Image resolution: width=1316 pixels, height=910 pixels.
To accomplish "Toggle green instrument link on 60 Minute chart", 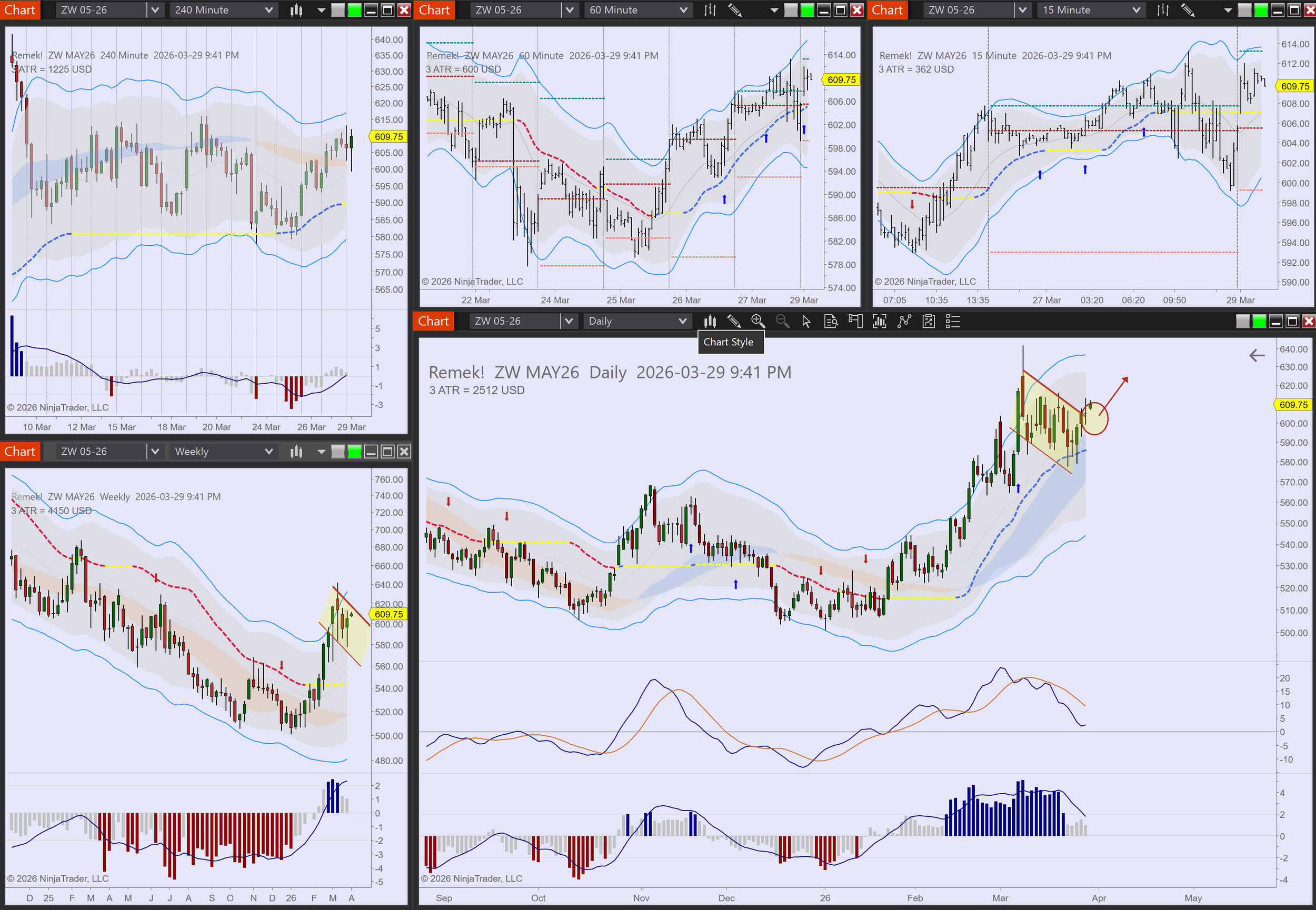I will [x=807, y=11].
